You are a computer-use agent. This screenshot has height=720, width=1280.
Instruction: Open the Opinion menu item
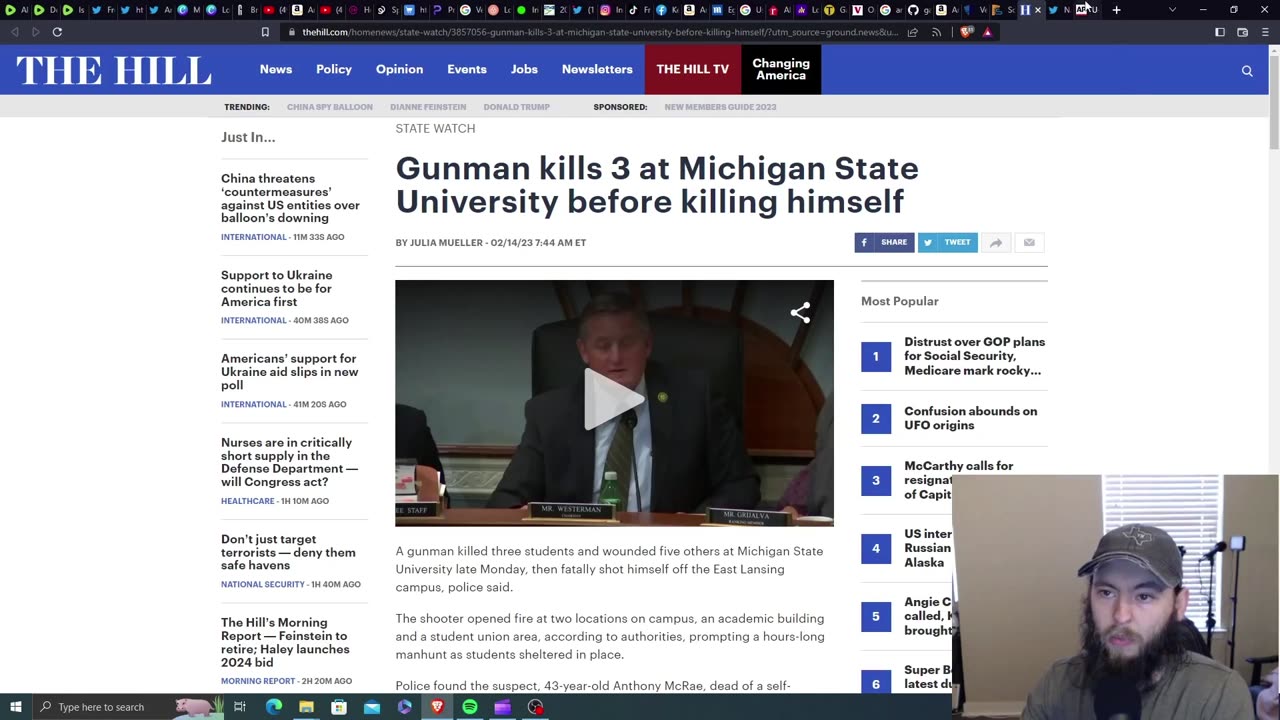399,69
